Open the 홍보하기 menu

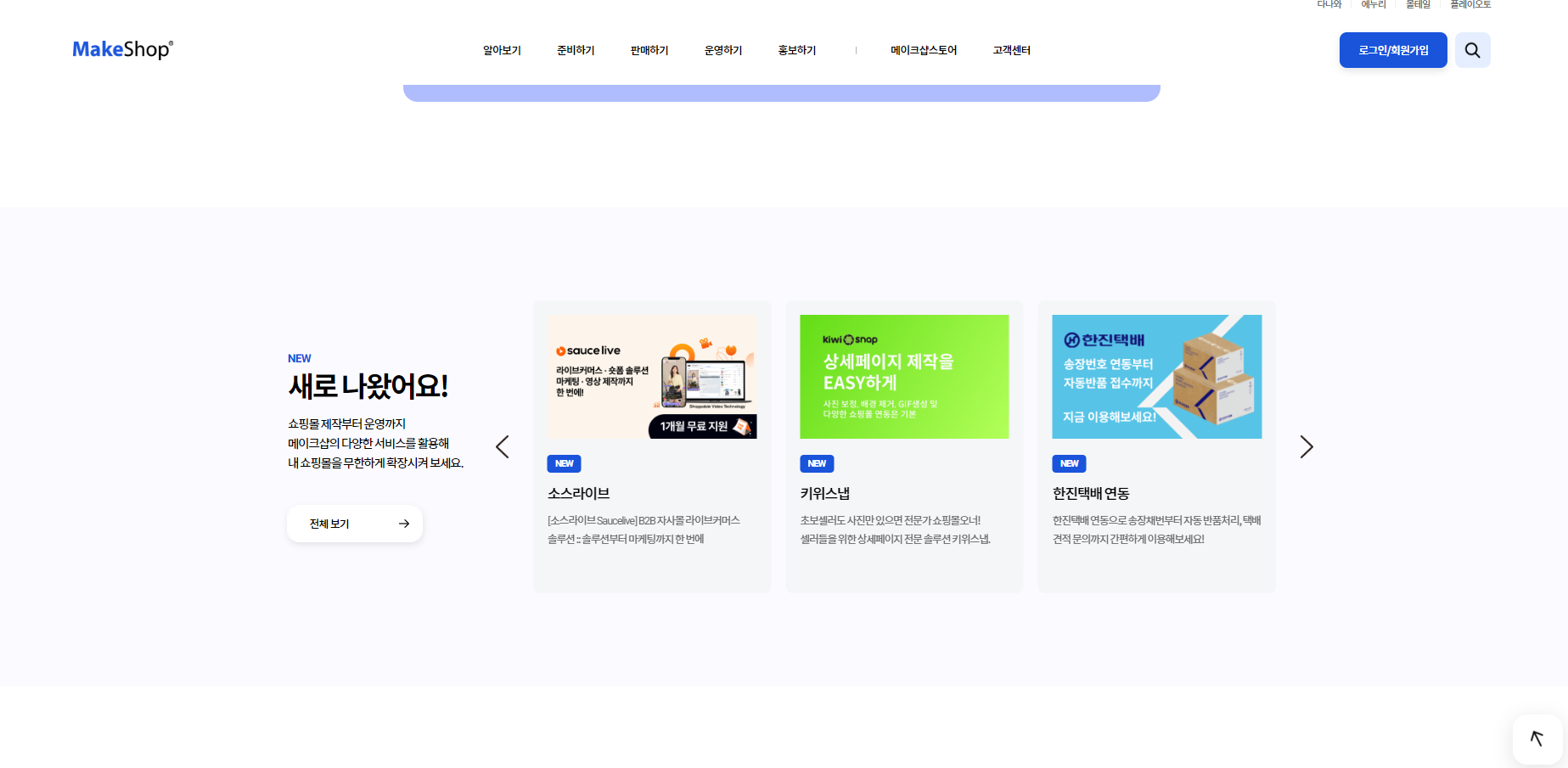[797, 50]
